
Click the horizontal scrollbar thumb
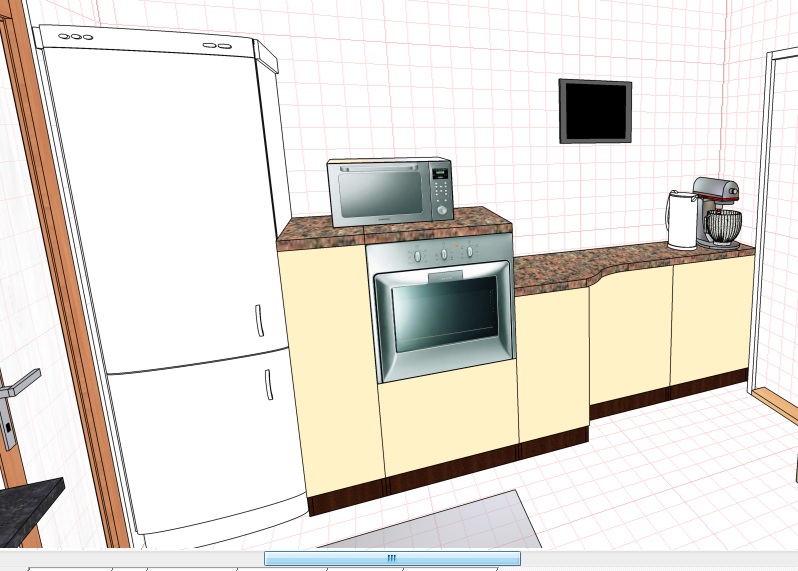[392, 558]
